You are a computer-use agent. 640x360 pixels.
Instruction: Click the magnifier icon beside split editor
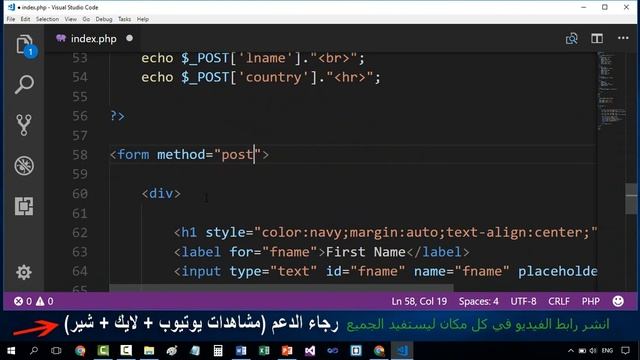(x=571, y=38)
